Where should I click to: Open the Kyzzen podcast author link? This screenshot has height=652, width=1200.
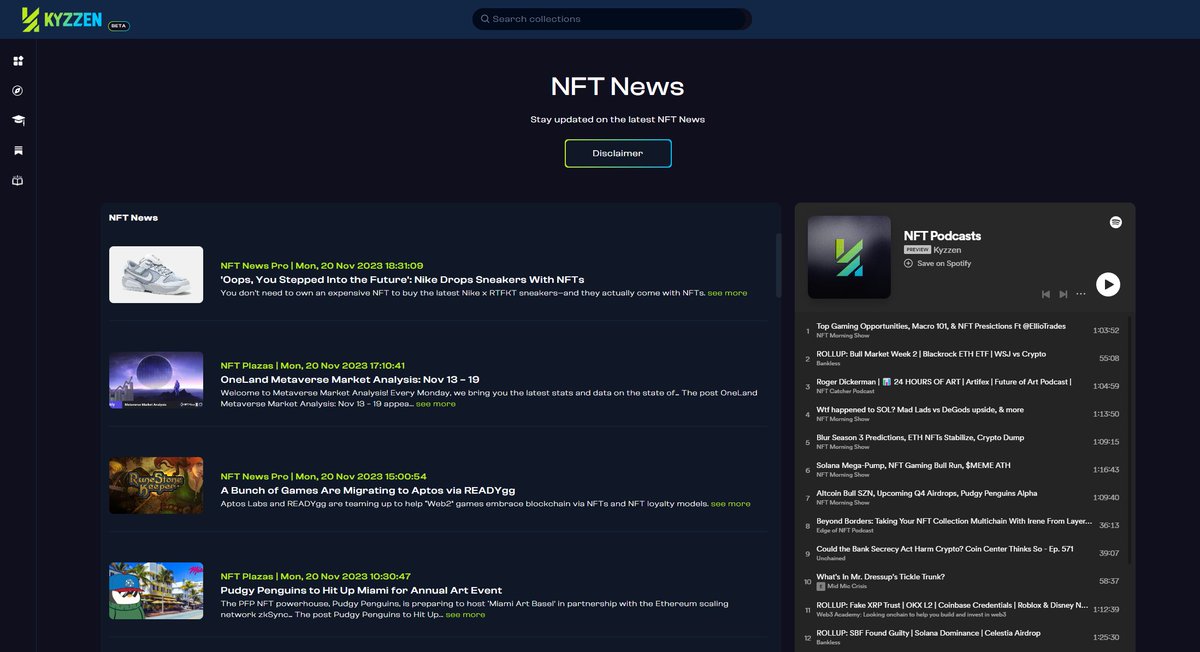pos(947,250)
